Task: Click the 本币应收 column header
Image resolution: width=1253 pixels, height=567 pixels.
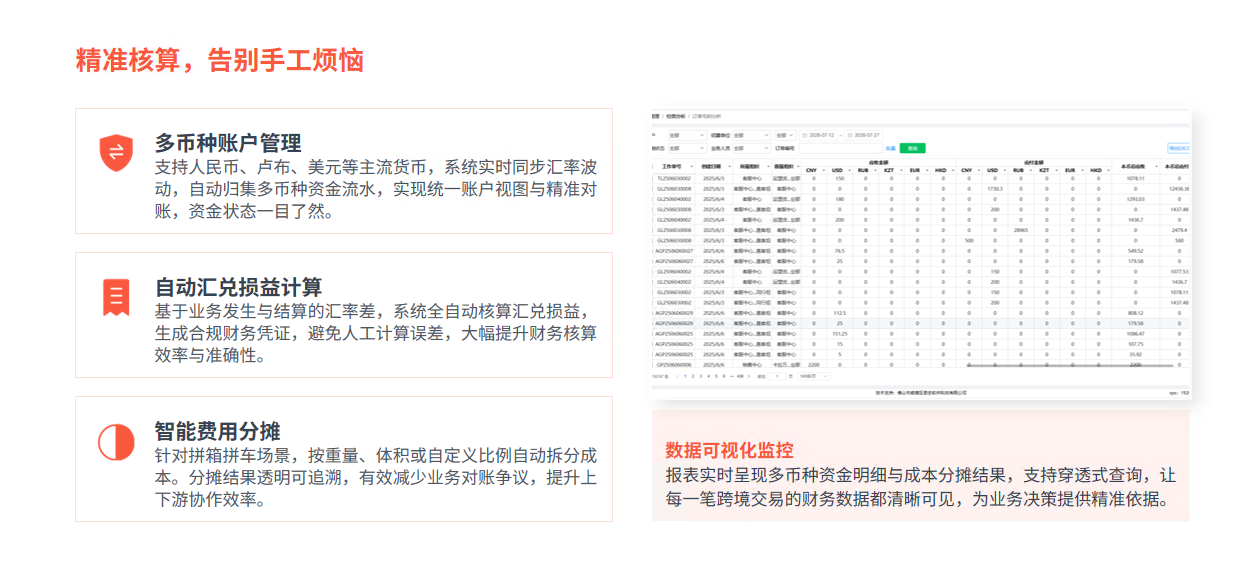Action: click(1135, 167)
